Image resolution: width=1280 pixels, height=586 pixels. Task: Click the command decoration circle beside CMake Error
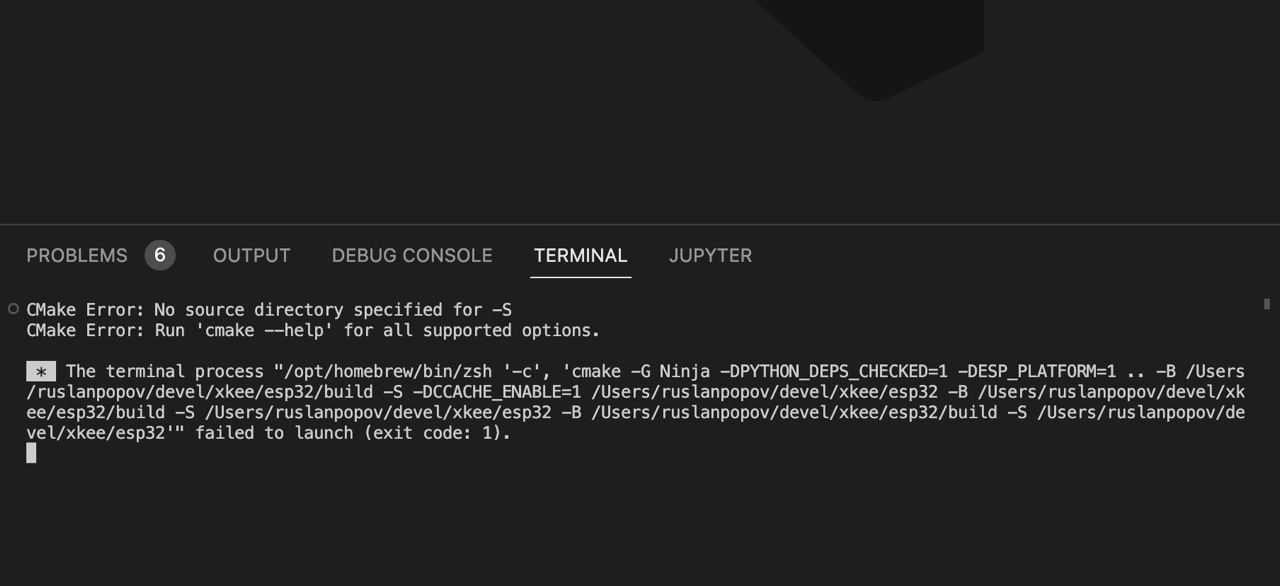(x=13, y=309)
